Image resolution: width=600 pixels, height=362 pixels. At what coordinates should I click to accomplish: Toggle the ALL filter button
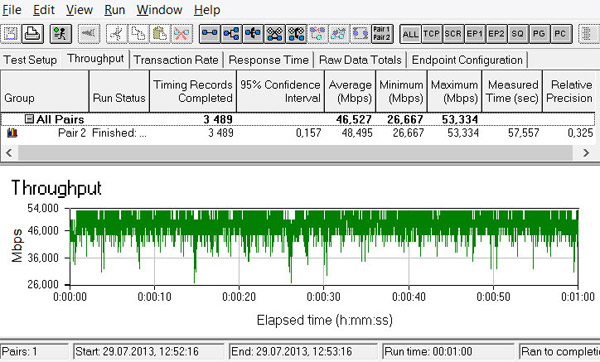pos(410,34)
